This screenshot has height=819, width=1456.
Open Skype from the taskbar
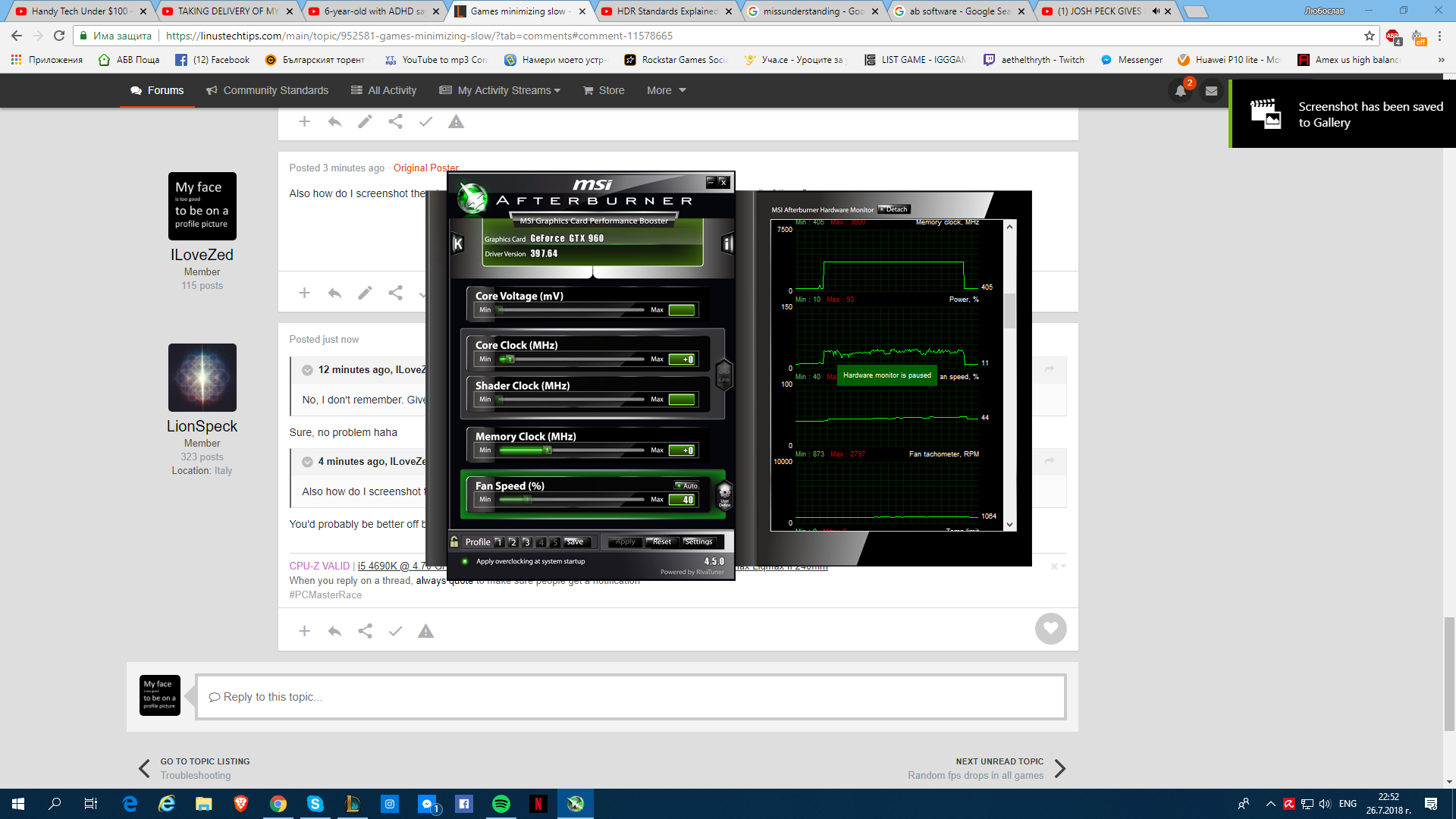[x=315, y=804]
